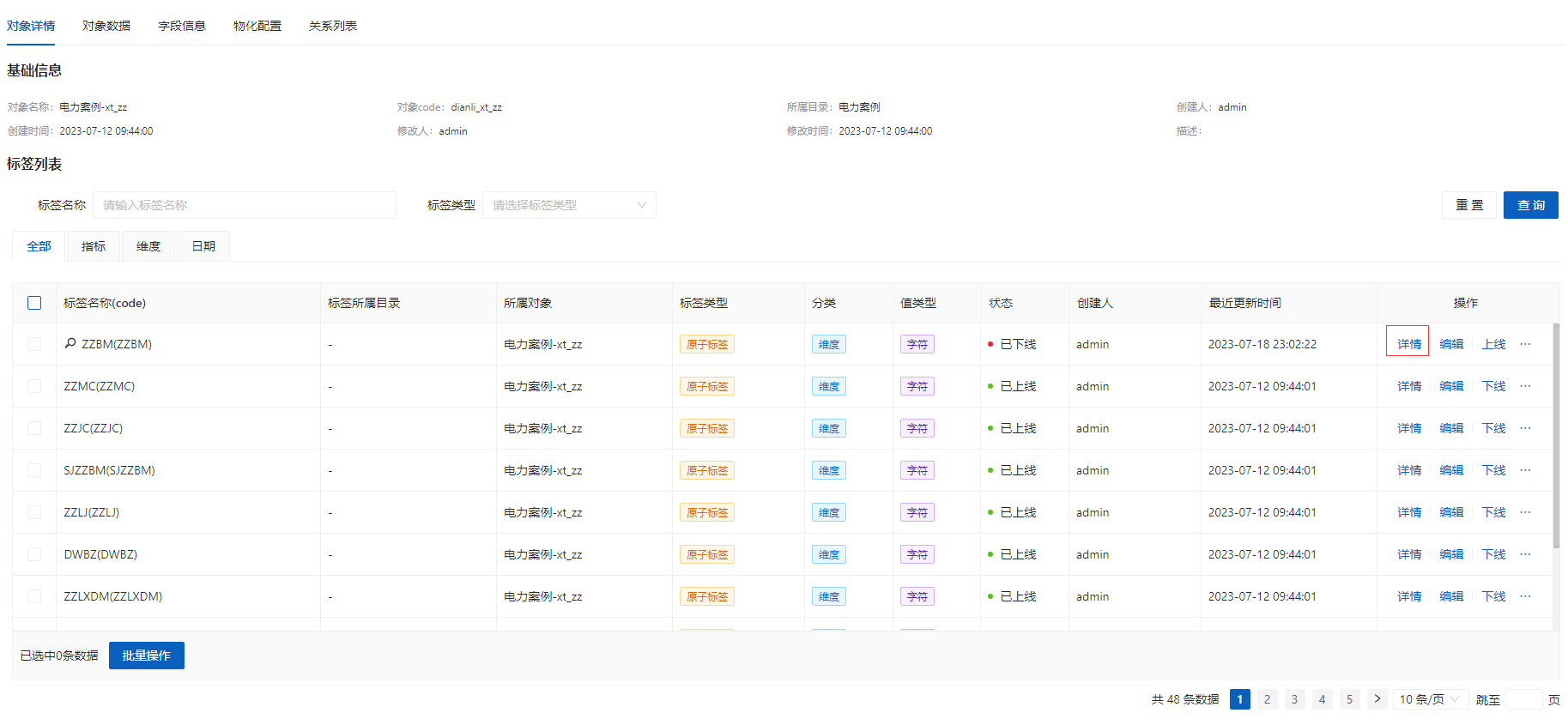Focus the 标签名称 input field
The height and width of the screenshot is (725, 1568).
pyautogui.click(x=245, y=205)
